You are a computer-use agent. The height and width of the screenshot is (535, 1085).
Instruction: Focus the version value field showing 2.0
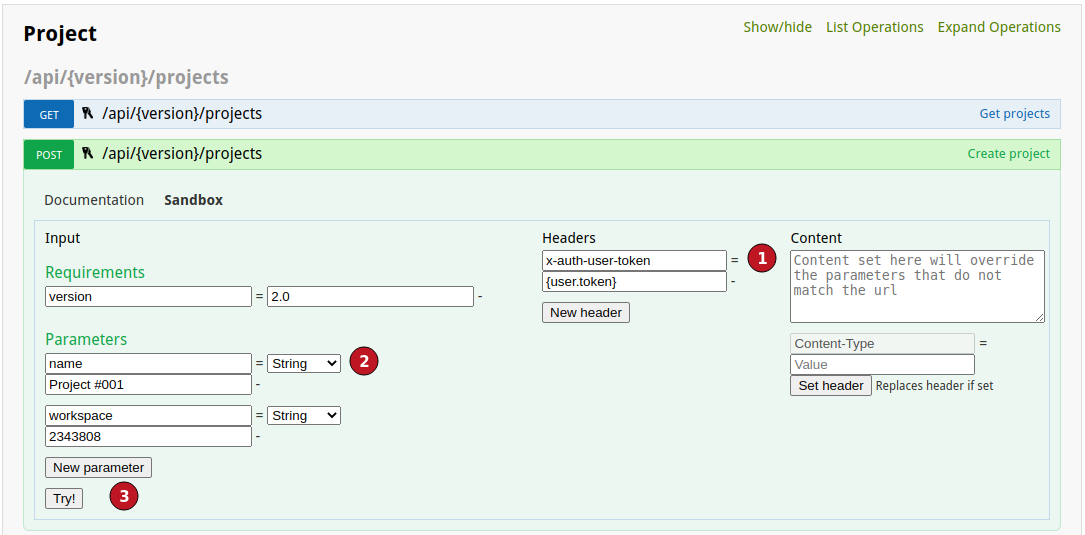[x=370, y=296]
